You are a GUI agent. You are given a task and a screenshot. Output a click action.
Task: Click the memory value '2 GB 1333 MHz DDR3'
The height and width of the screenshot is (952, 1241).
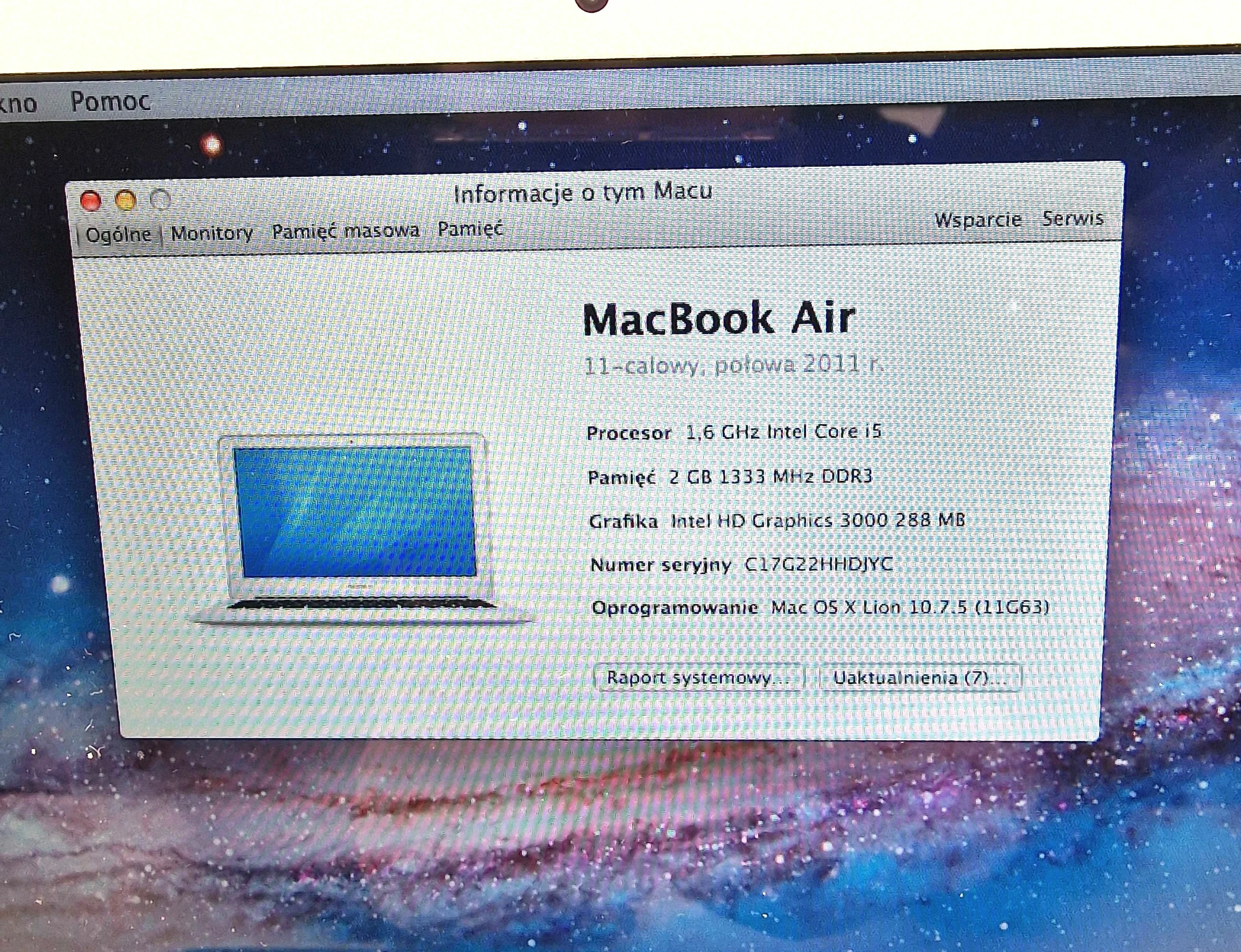(x=771, y=476)
